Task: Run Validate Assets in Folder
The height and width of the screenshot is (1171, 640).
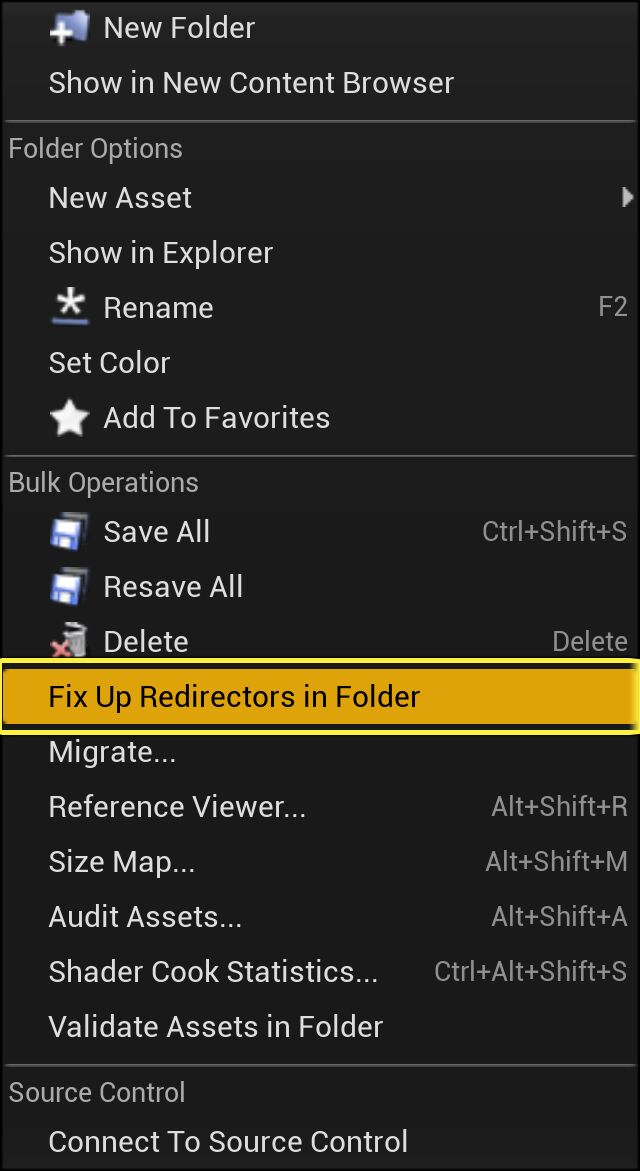Action: [215, 1026]
